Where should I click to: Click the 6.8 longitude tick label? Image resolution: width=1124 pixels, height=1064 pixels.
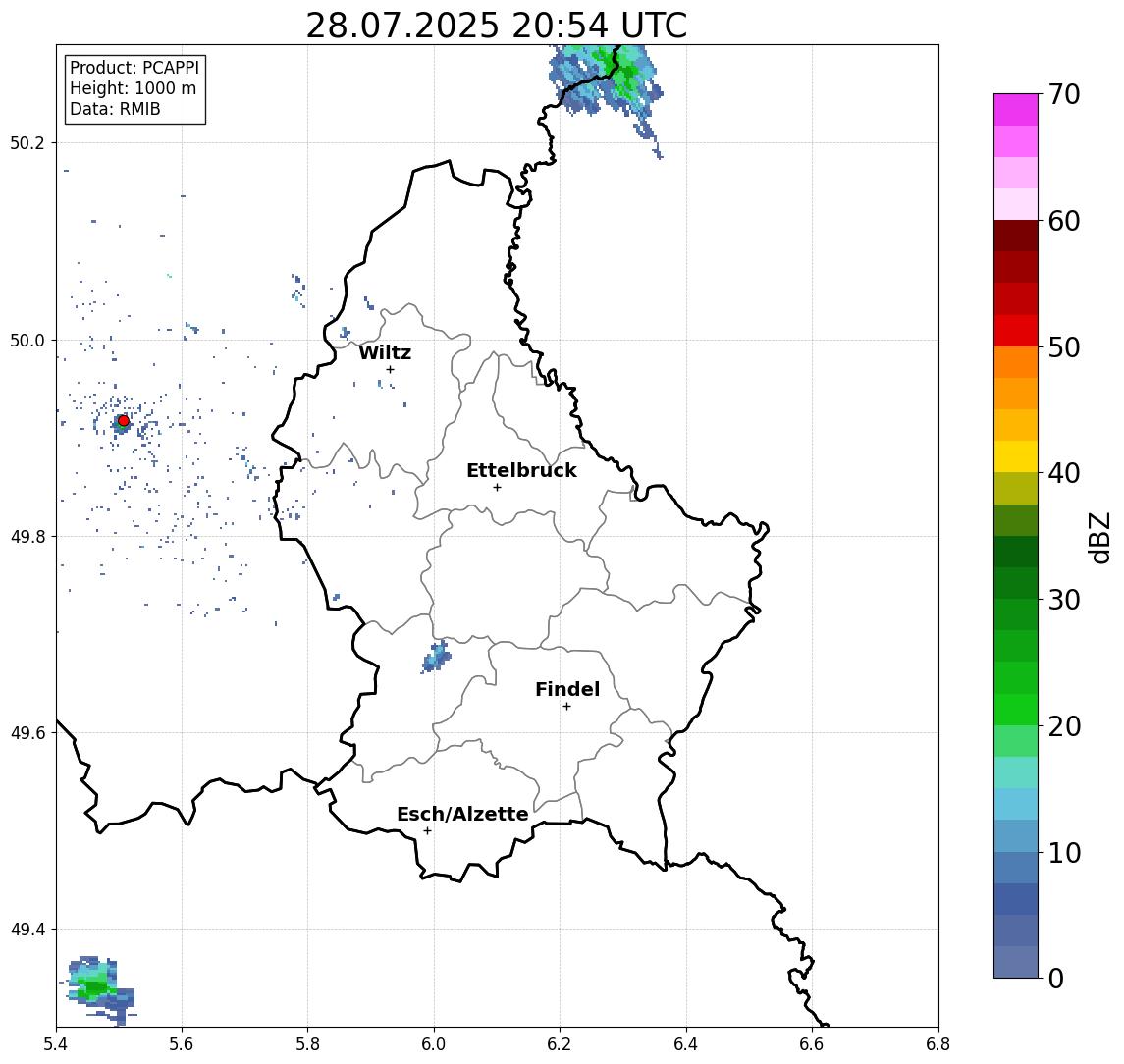tap(937, 1044)
